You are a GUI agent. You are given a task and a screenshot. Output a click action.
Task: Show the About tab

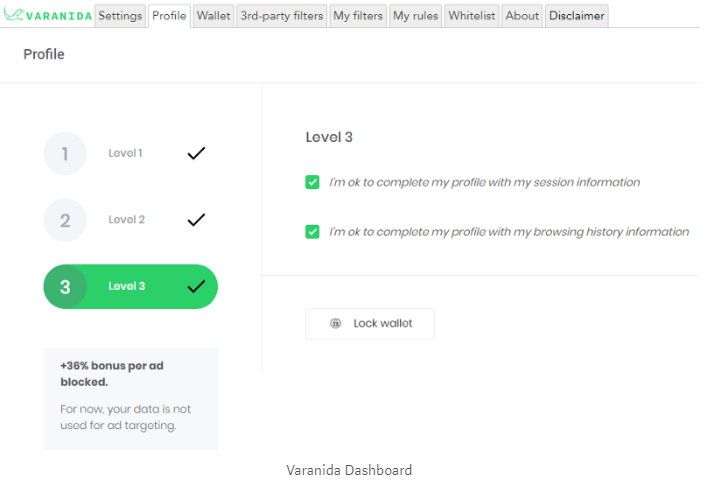pos(522,16)
